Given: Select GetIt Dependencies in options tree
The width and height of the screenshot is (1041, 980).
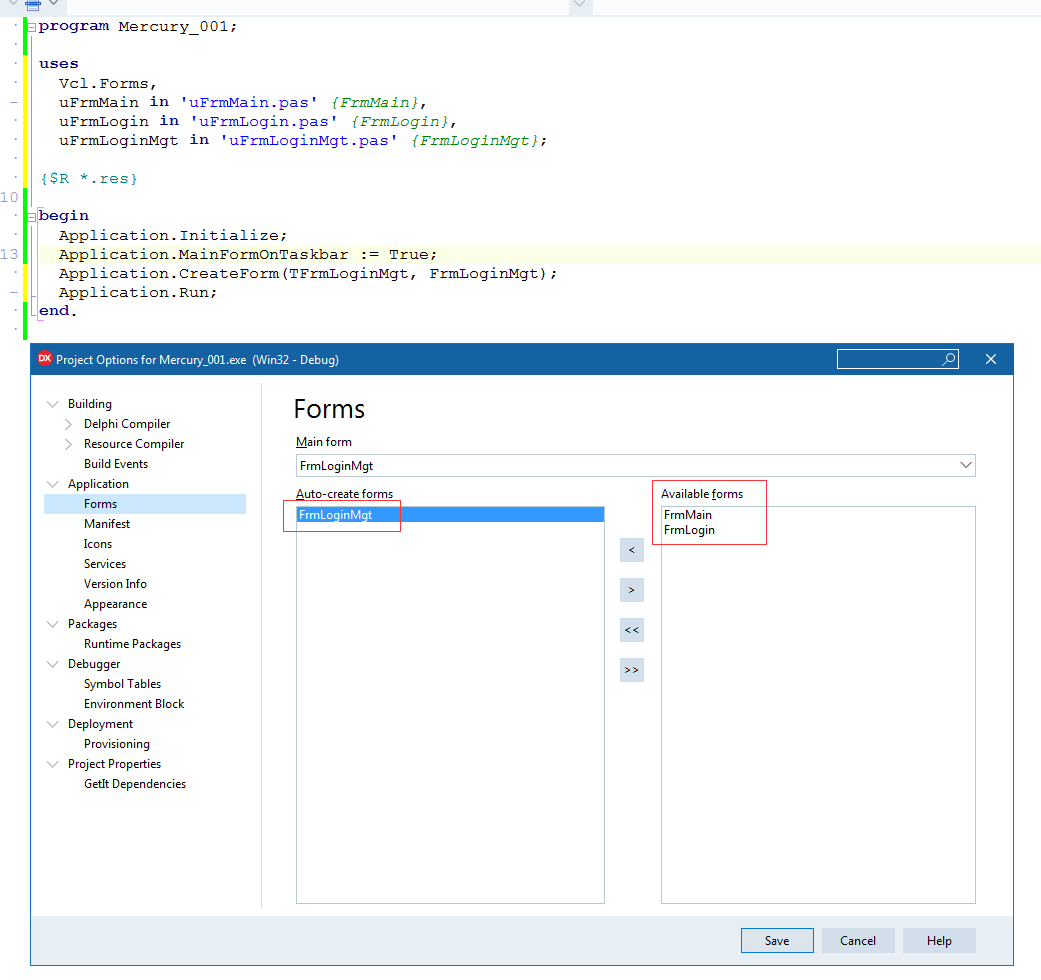Looking at the screenshot, I should coord(135,784).
